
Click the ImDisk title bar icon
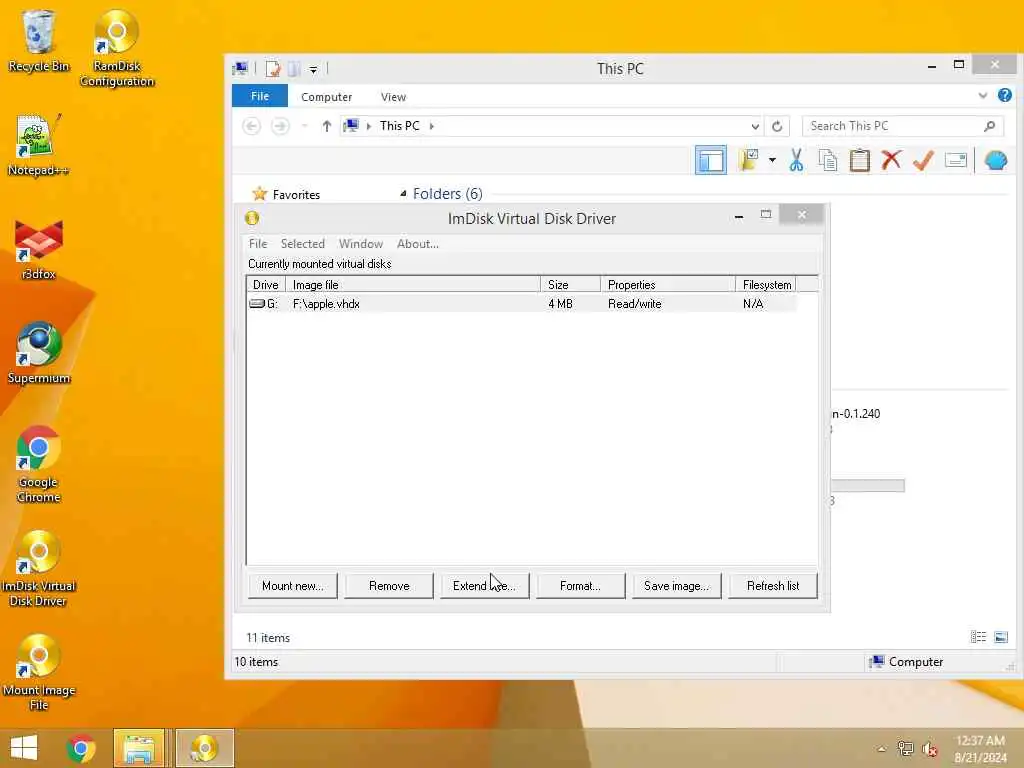tap(252, 218)
